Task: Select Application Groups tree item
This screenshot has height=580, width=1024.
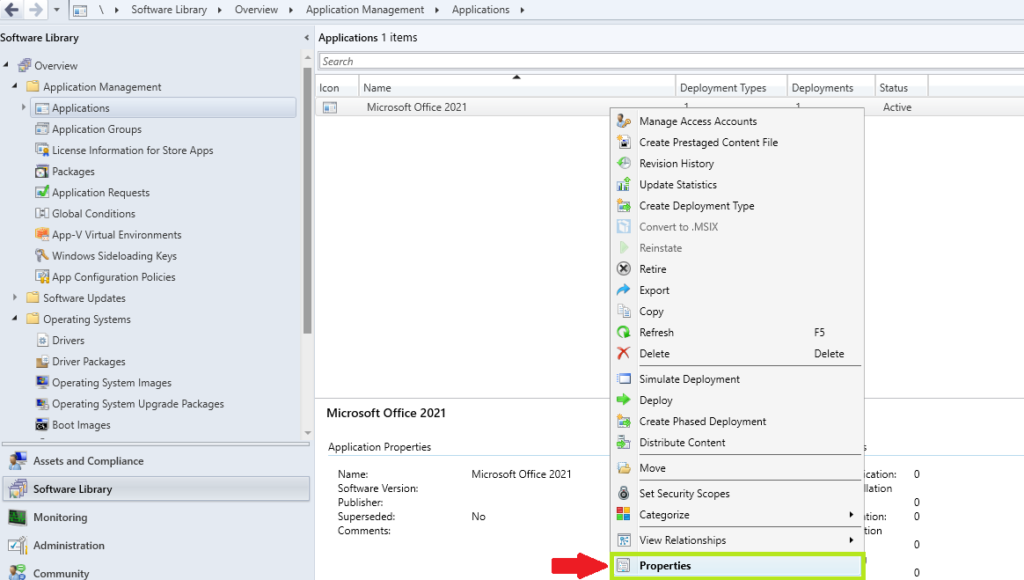Action: (x=97, y=129)
